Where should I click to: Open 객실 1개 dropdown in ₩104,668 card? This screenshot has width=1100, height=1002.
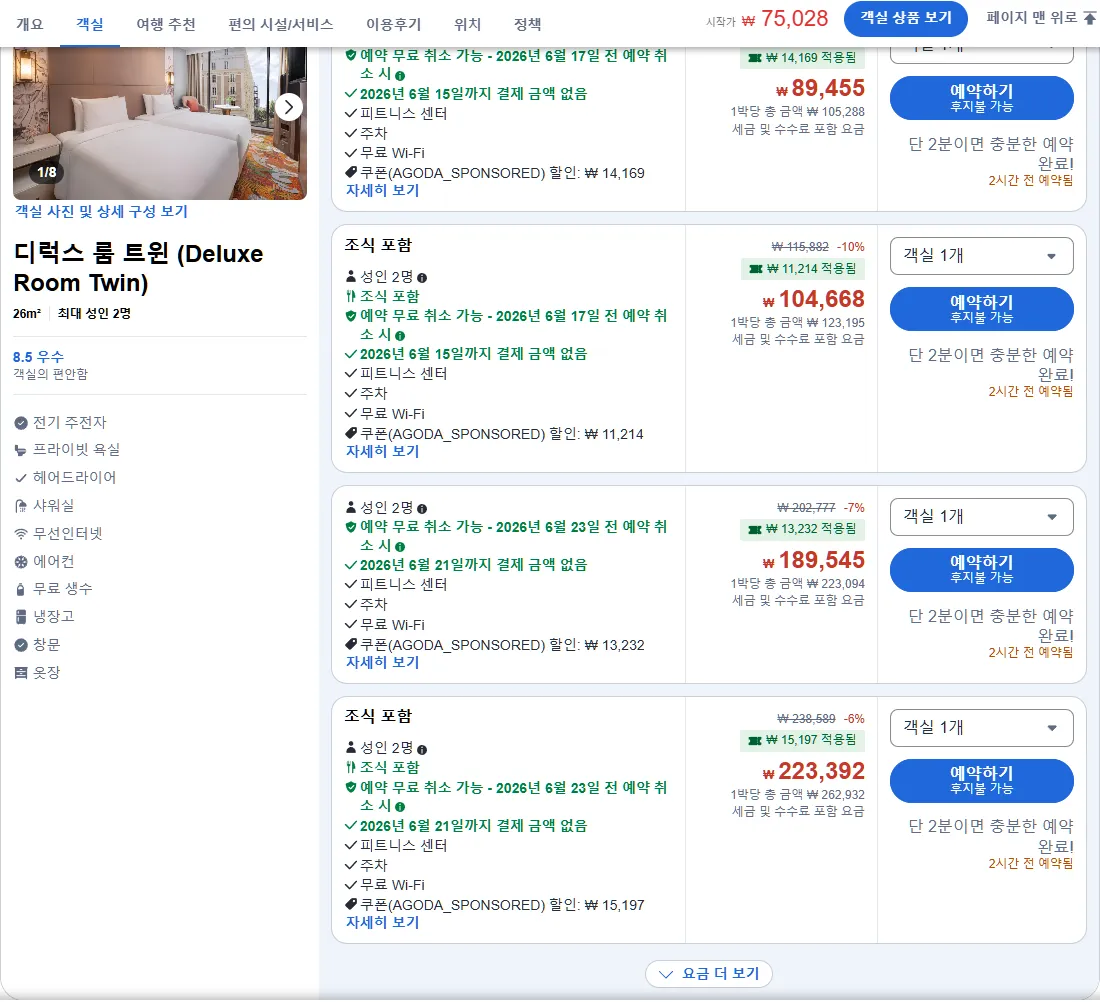coord(981,256)
